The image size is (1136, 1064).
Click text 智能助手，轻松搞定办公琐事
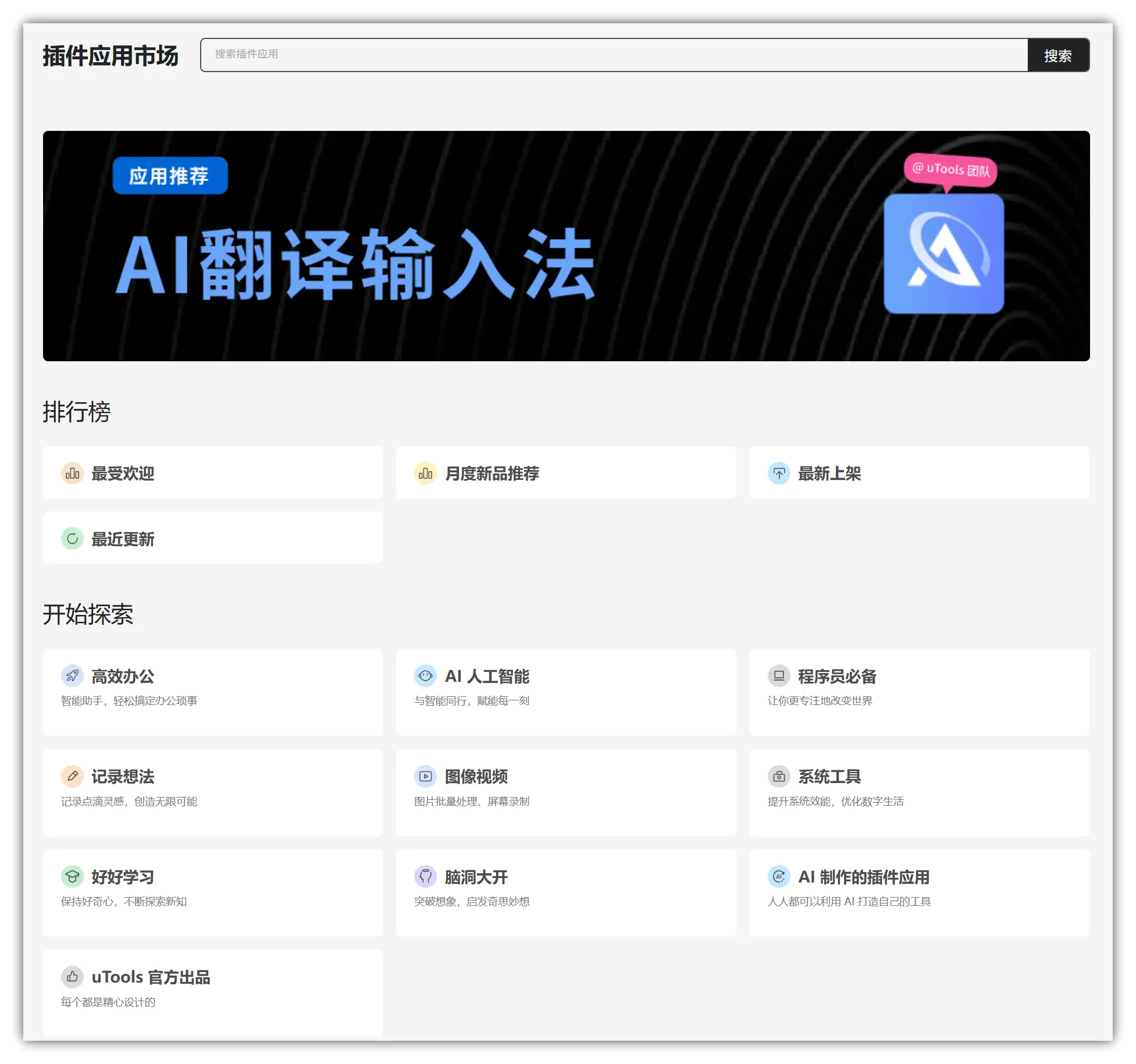tap(129, 701)
